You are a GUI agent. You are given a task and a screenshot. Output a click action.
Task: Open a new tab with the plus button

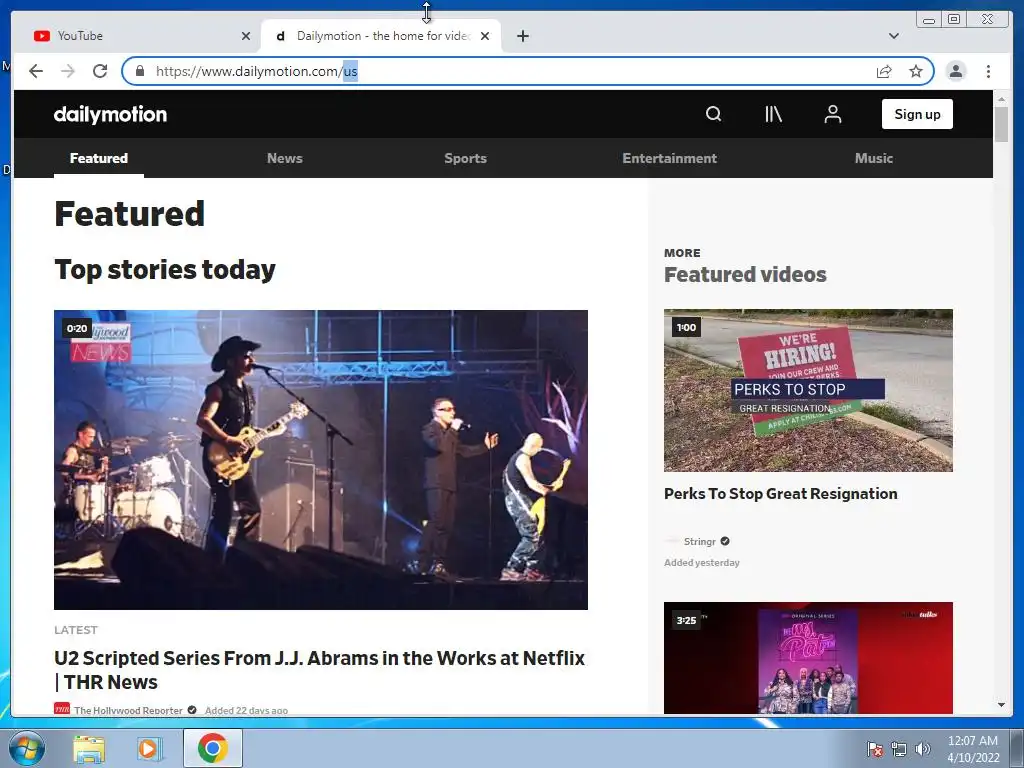(522, 36)
